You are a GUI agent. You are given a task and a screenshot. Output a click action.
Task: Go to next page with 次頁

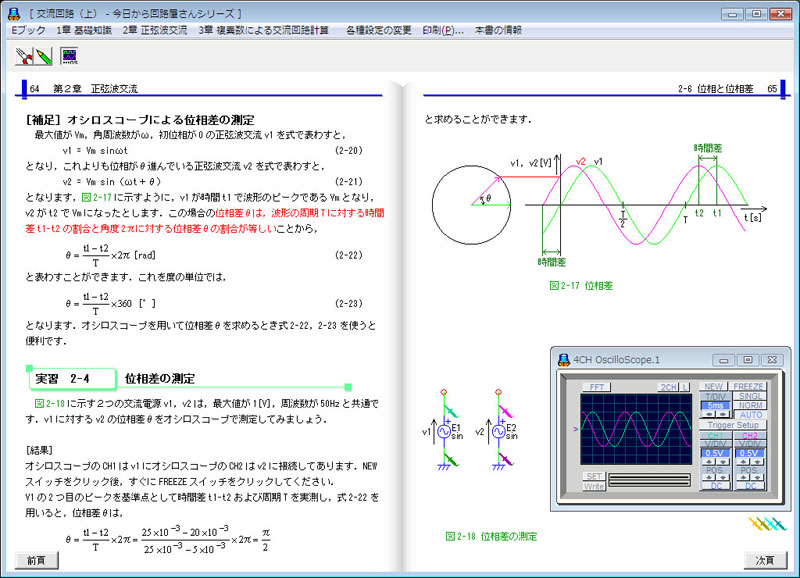coord(765,560)
